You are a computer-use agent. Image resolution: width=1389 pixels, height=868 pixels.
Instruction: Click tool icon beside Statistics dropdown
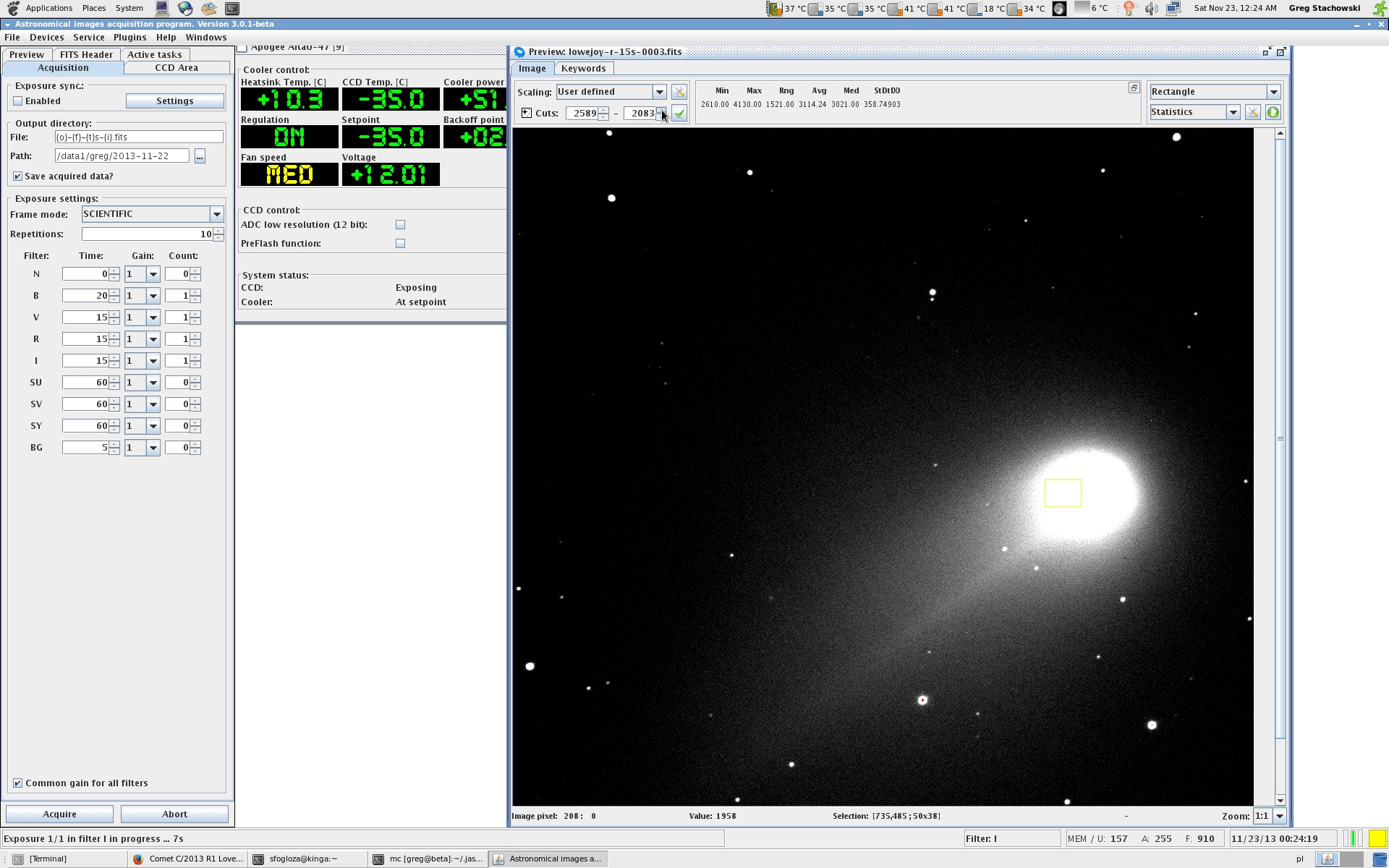1253,112
